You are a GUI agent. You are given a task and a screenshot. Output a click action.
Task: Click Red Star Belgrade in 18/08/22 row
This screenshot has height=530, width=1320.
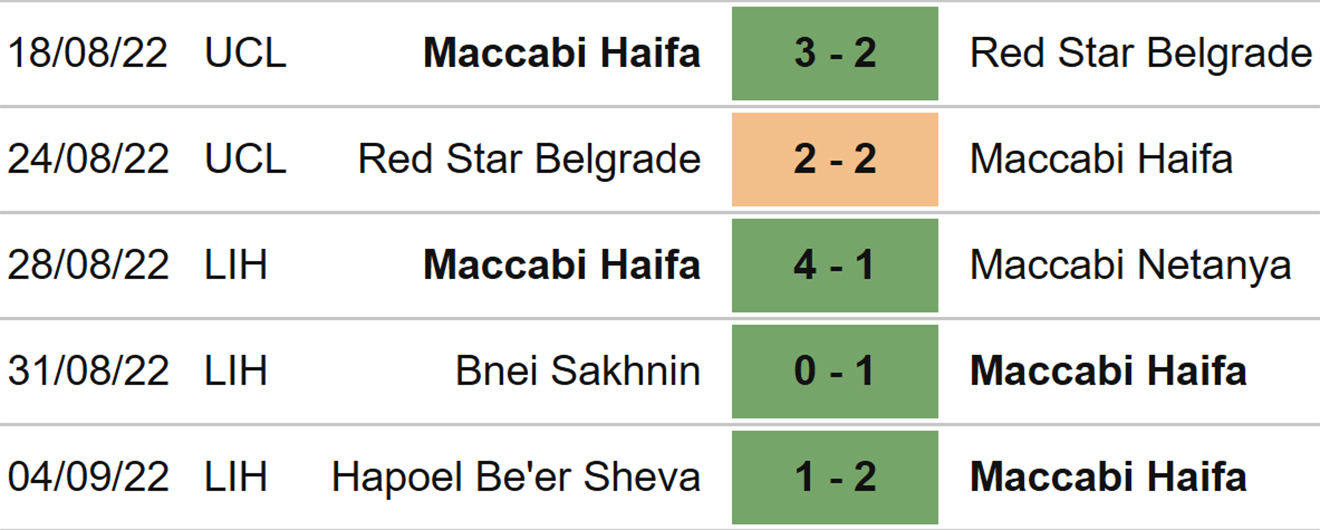pyautogui.click(x=1141, y=54)
